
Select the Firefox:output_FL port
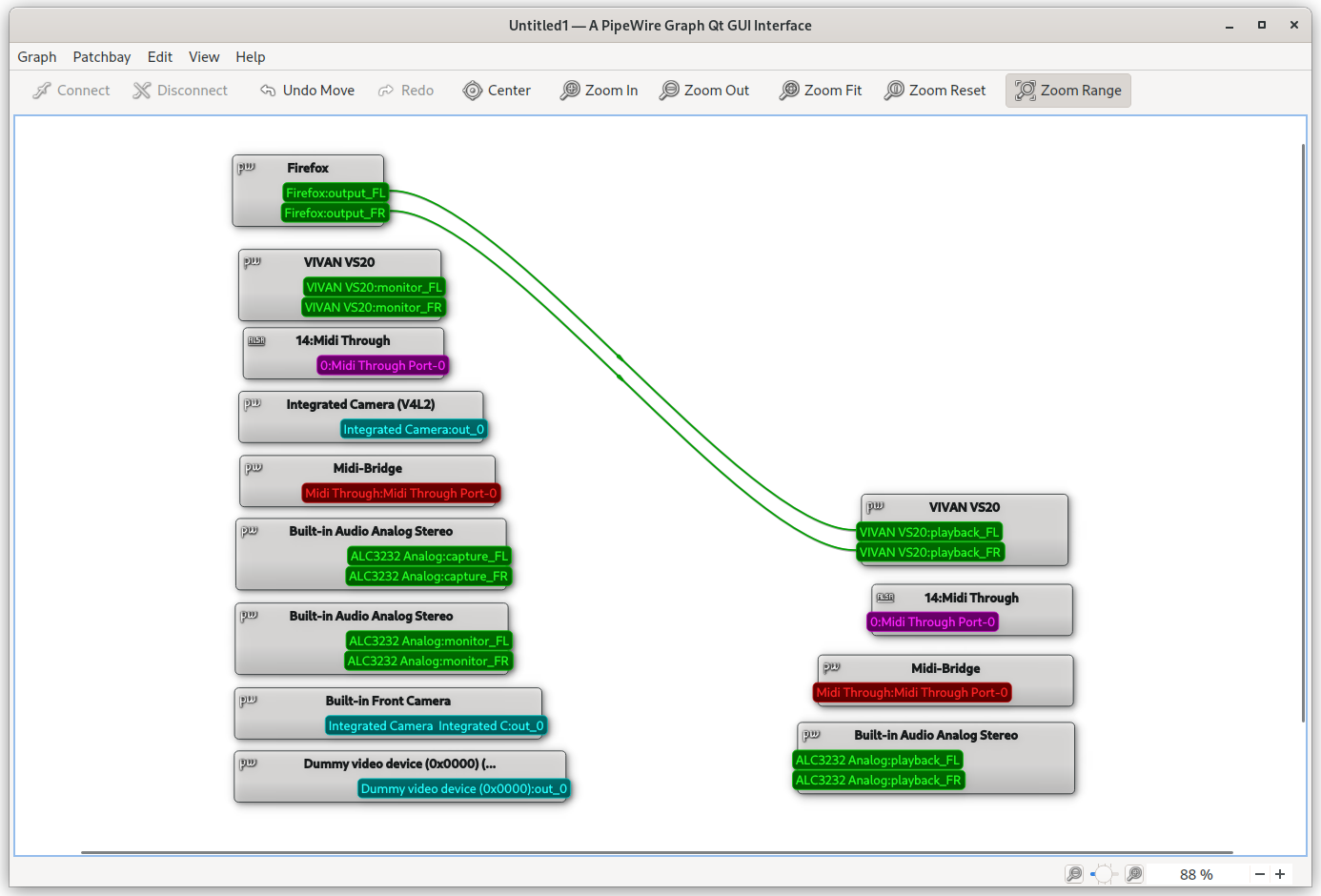point(335,193)
